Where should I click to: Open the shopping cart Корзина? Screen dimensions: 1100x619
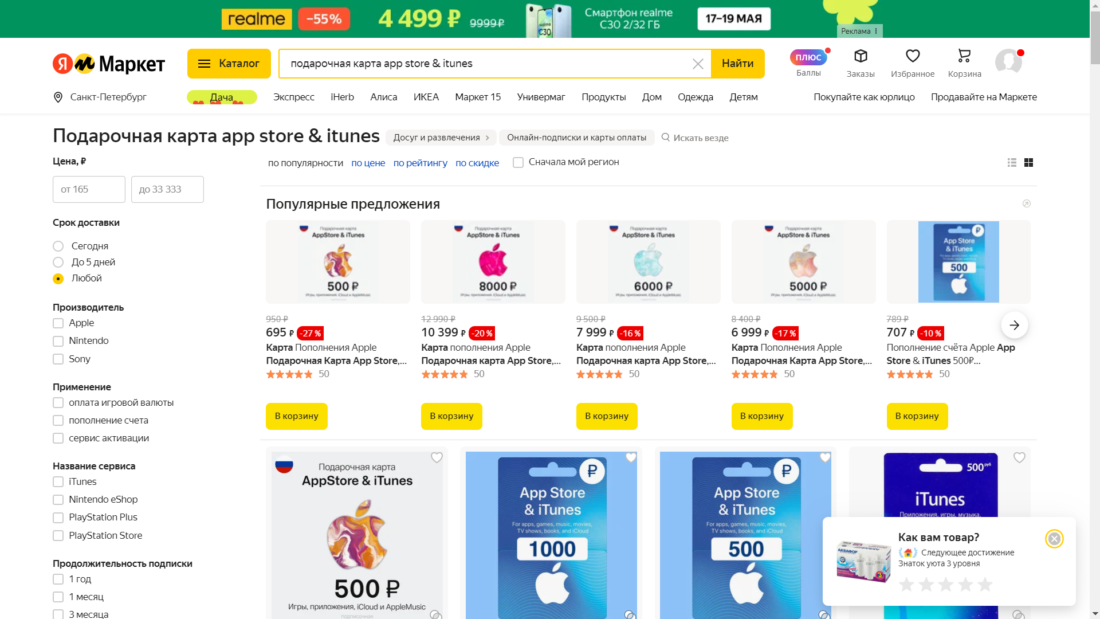pyautogui.click(x=963, y=62)
